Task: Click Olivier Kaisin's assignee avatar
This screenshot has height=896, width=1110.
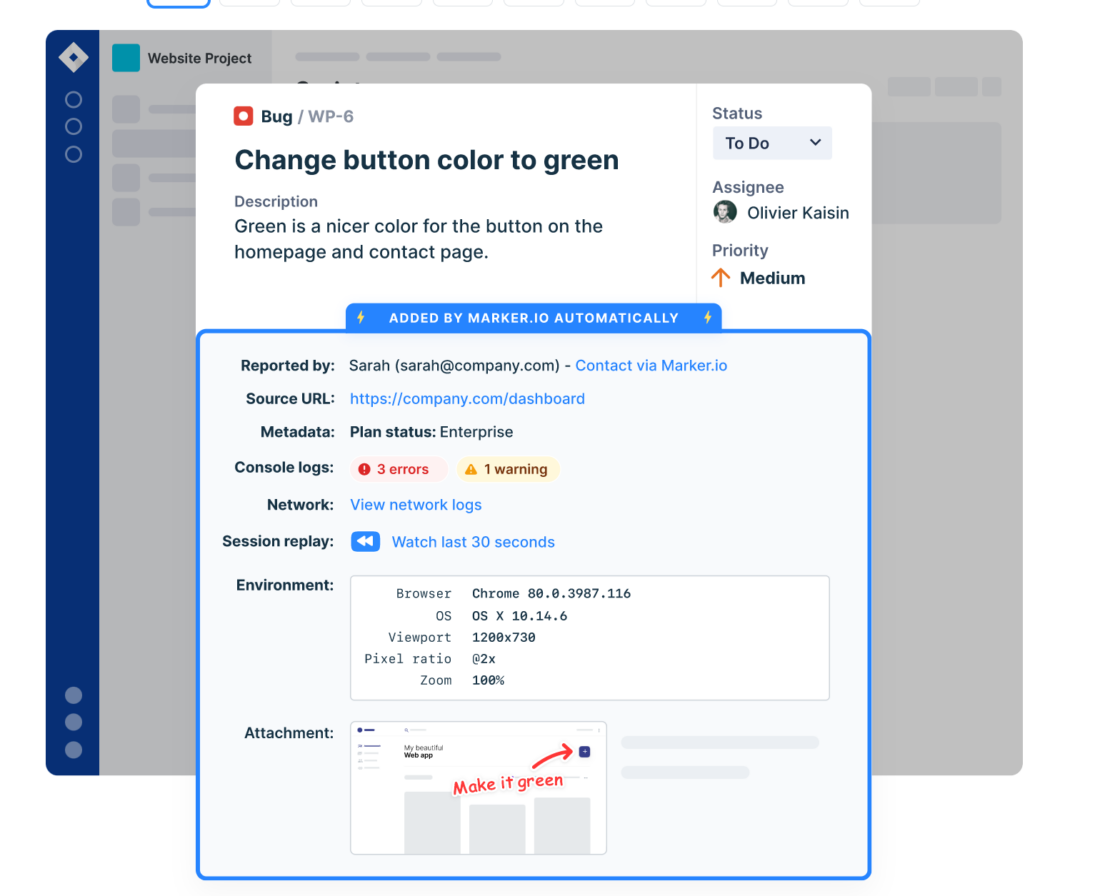Action: 724,212
